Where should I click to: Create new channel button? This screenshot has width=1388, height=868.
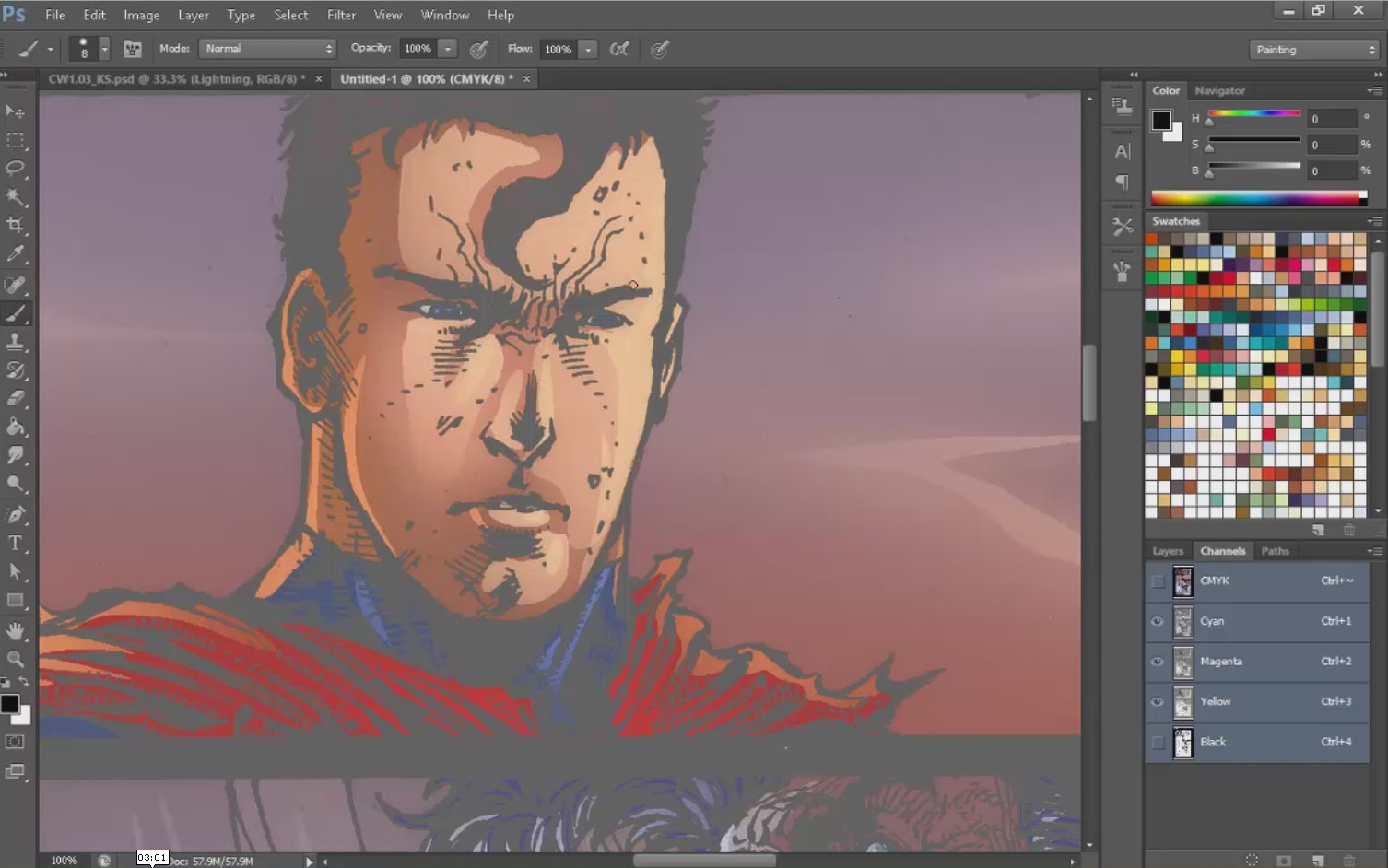(1318, 861)
